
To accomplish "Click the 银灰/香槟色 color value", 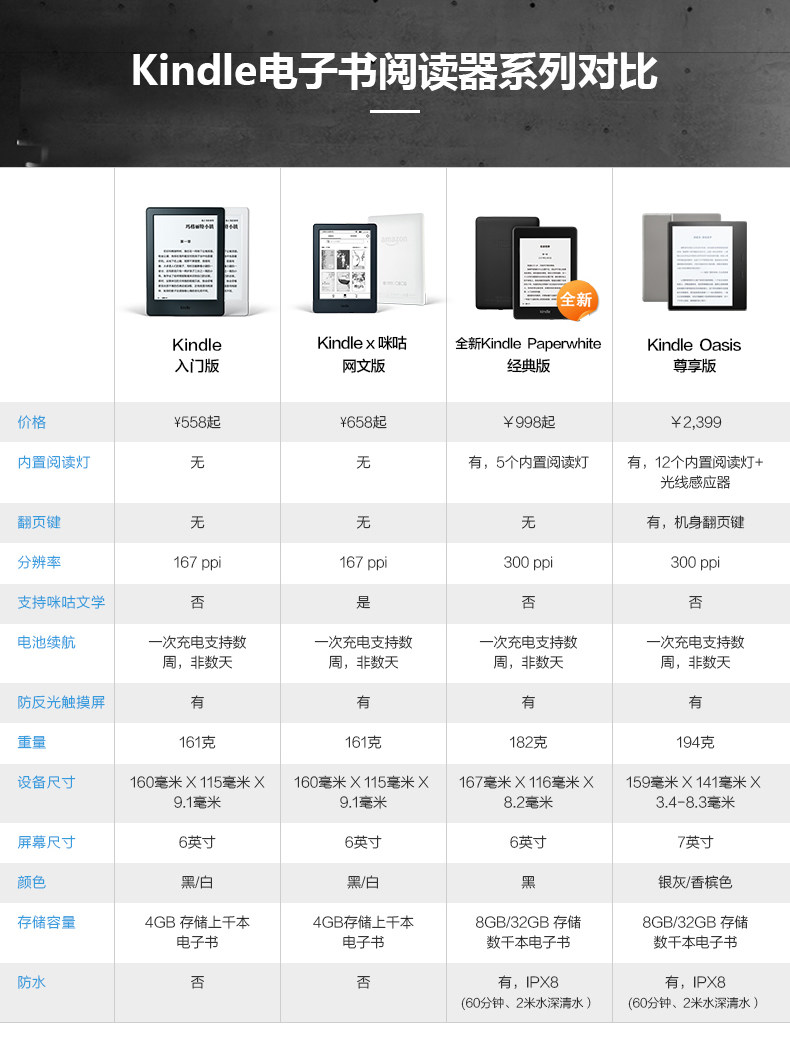I will 695,882.
